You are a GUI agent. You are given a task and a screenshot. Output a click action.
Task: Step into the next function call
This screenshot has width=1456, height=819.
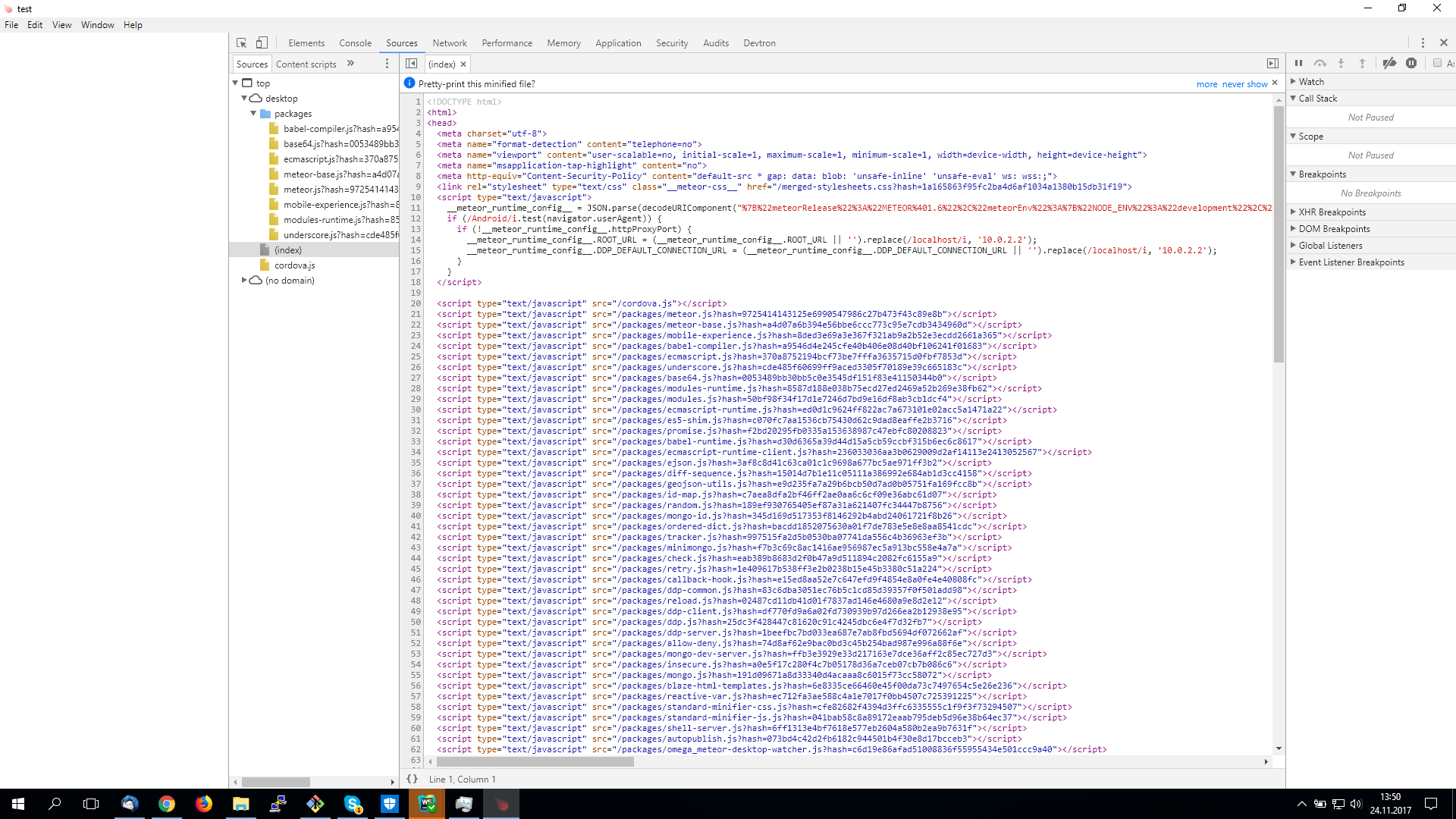tap(1342, 63)
